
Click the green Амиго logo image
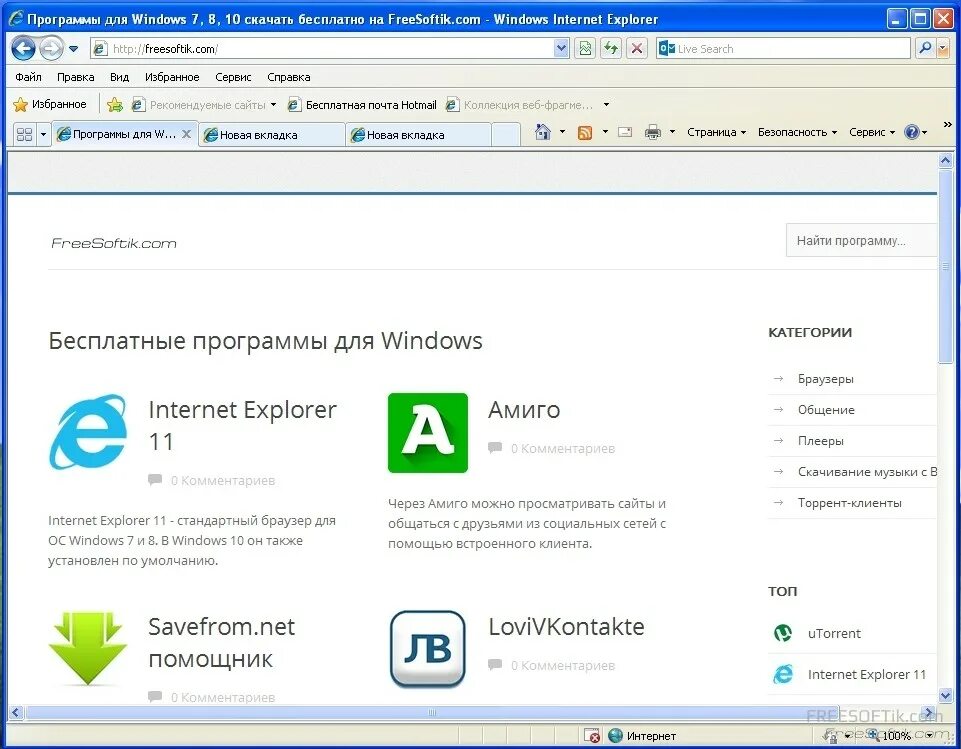428,433
